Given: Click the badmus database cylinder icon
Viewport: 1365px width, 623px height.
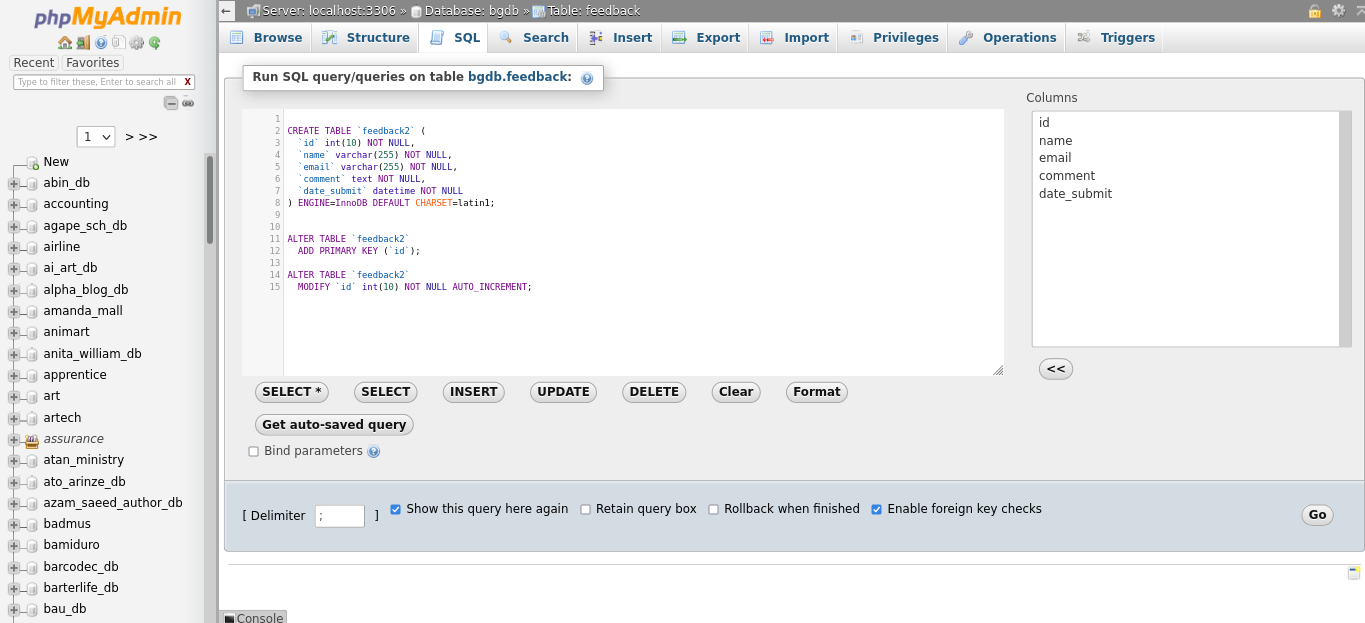Looking at the screenshot, I should (x=32, y=525).
